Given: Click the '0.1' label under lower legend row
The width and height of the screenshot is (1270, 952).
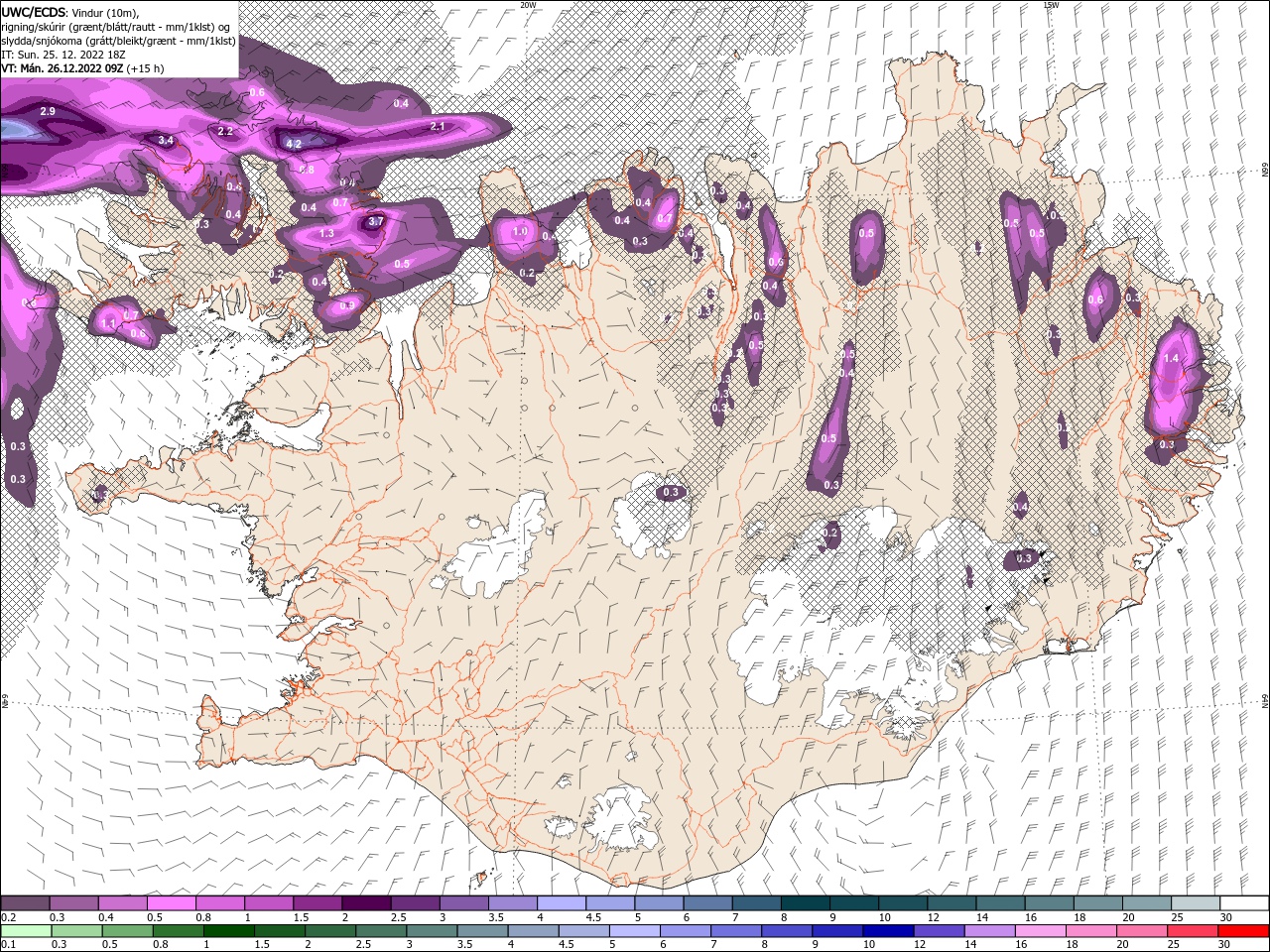Looking at the screenshot, I should tap(8, 945).
